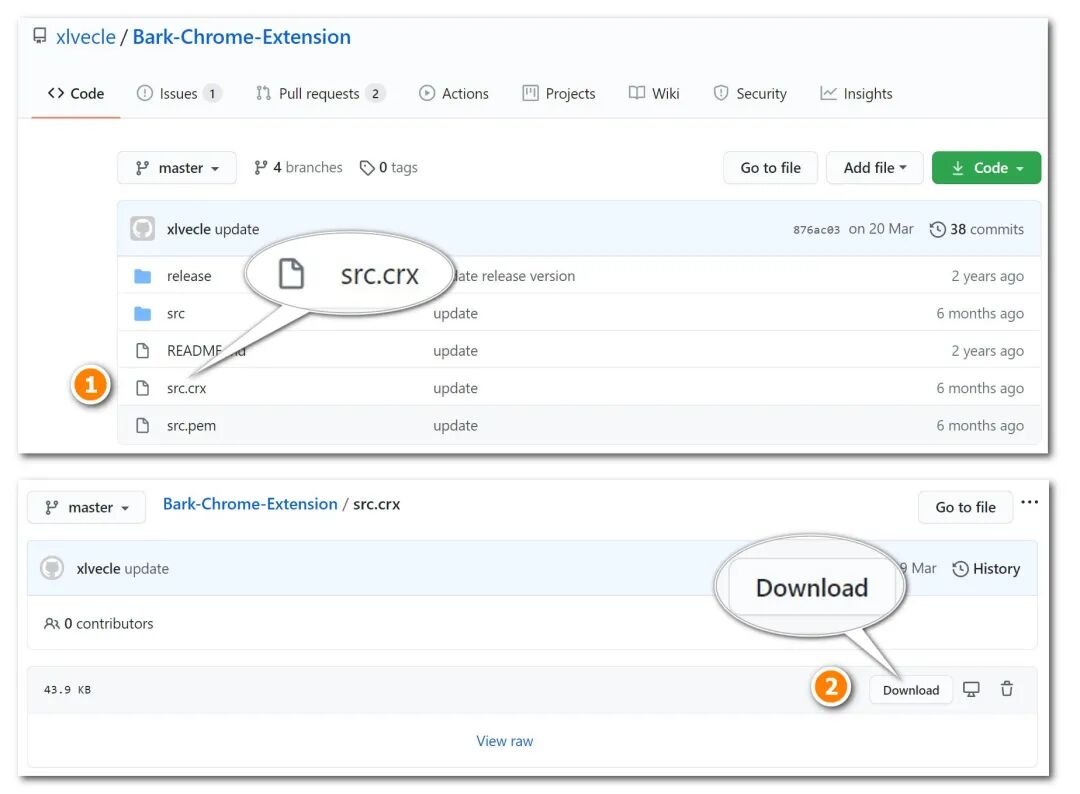The height and width of the screenshot is (794, 1080).
Task: Open the src folder
Action: click(176, 313)
